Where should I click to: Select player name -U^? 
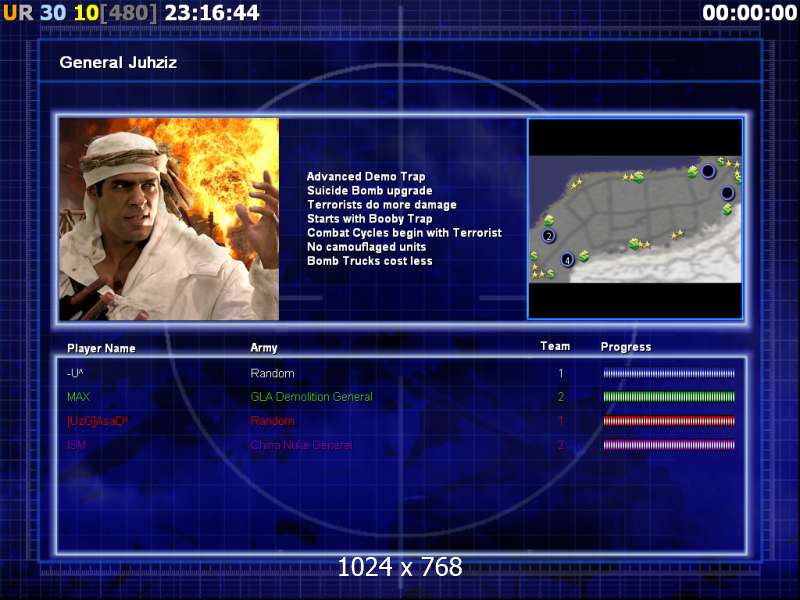[x=75, y=373]
